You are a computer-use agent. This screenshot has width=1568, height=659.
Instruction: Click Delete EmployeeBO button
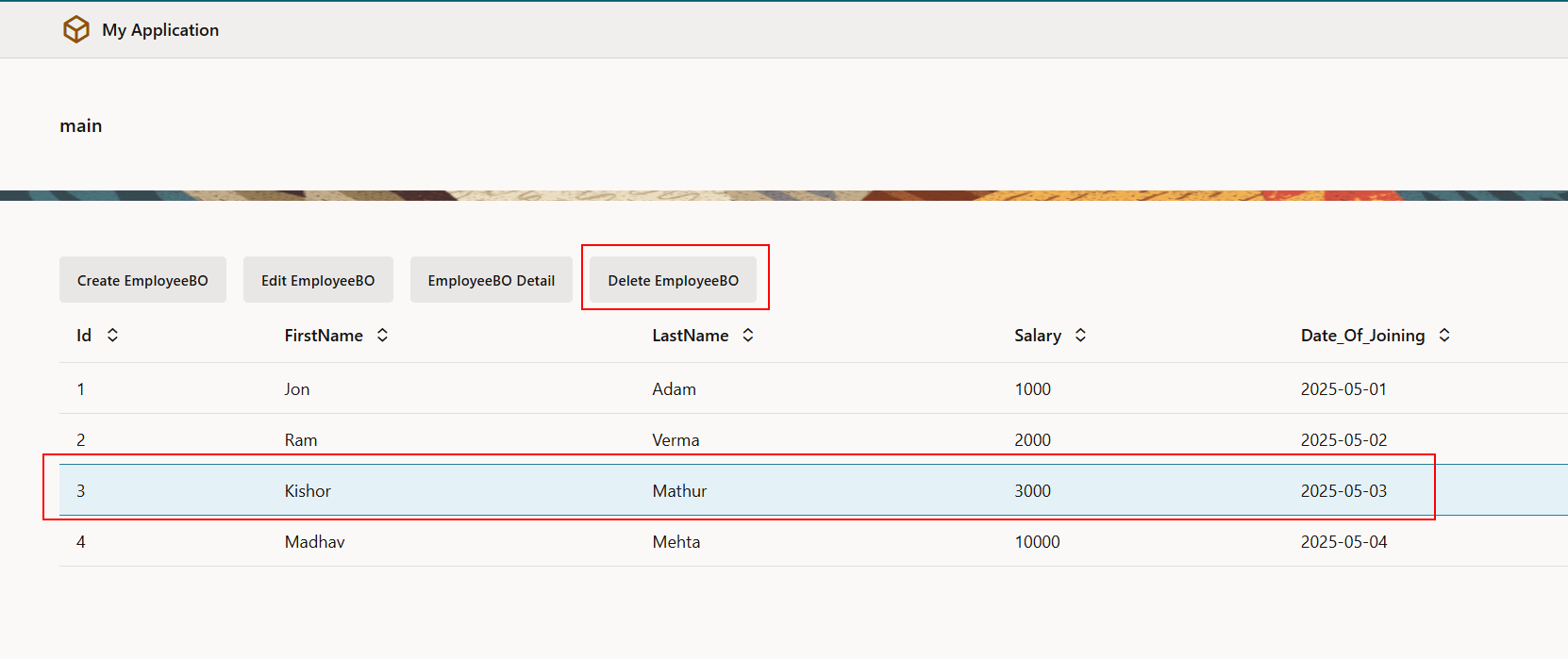tap(673, 281)
